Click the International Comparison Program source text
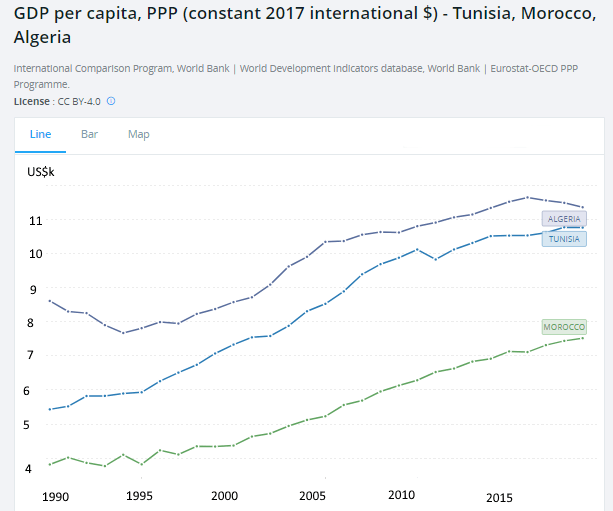 pos(122,68)
